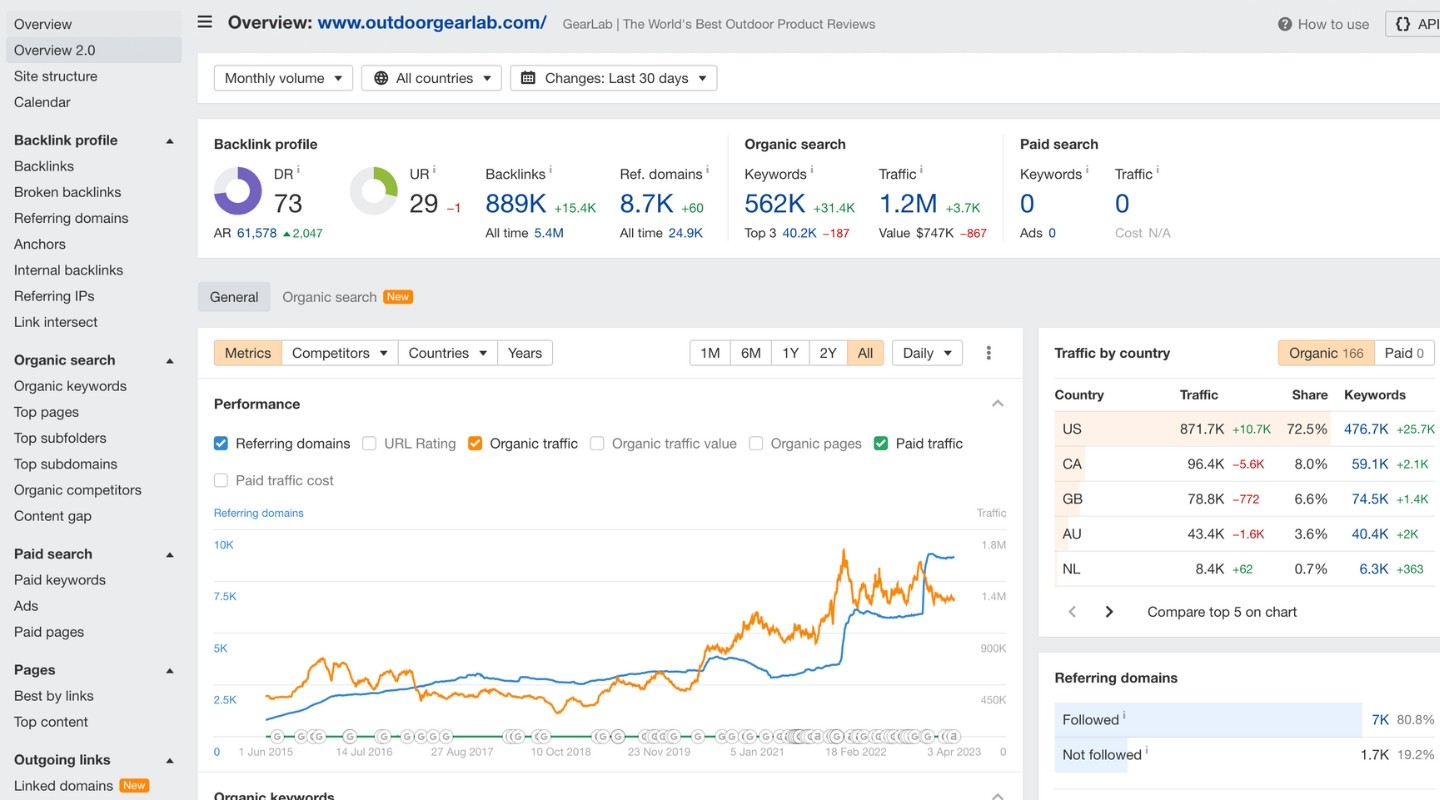Open the Changes: Last 30 days dropdown
This screenshot has height=800, width=1440.
[x=613, y=78]
